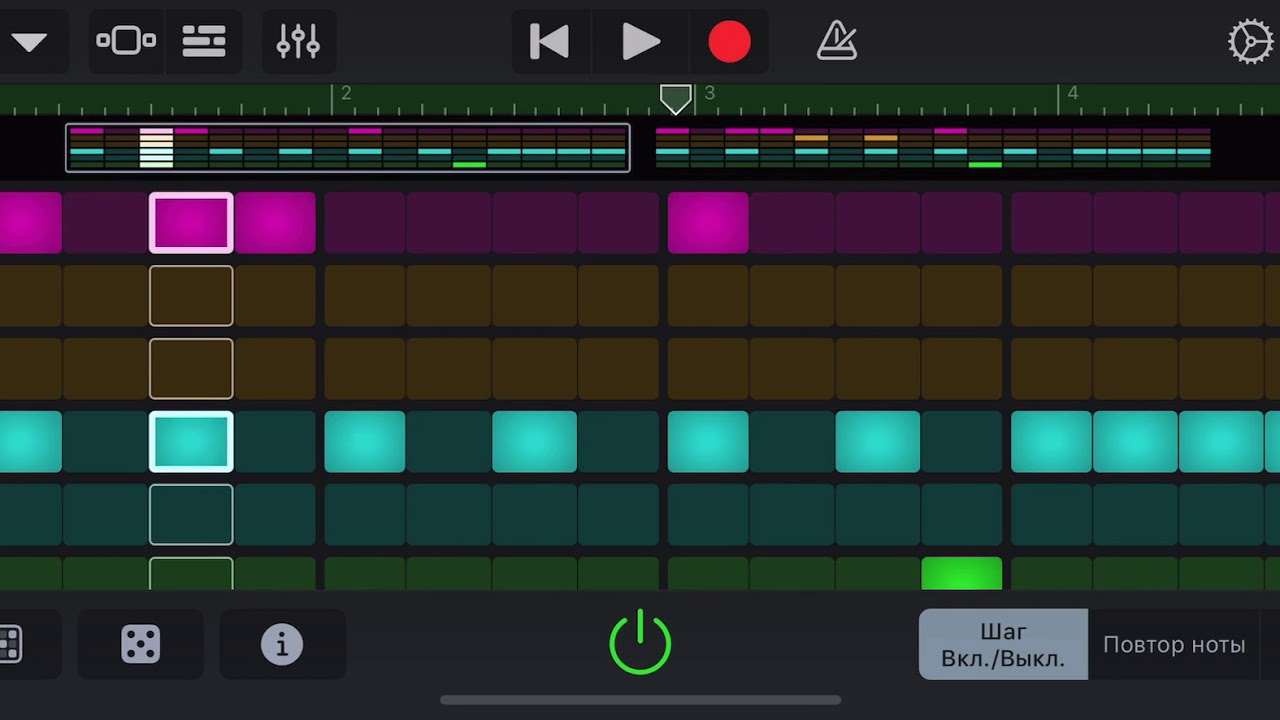Open the navigation triangle menu
The image size is (1280, 720).
tap(30, 42)
